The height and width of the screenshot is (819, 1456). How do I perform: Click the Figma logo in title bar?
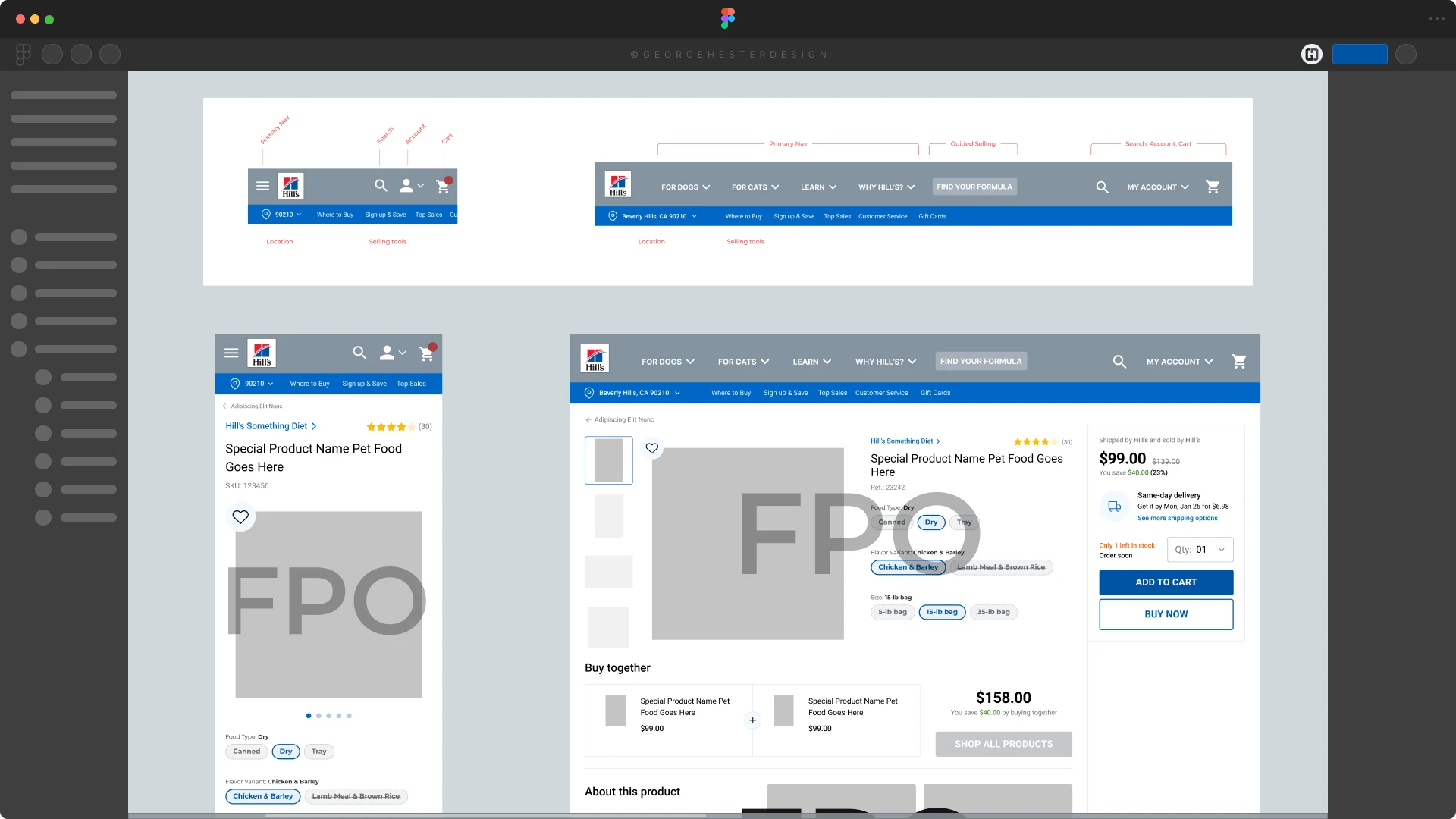click(x=728, y=18)
